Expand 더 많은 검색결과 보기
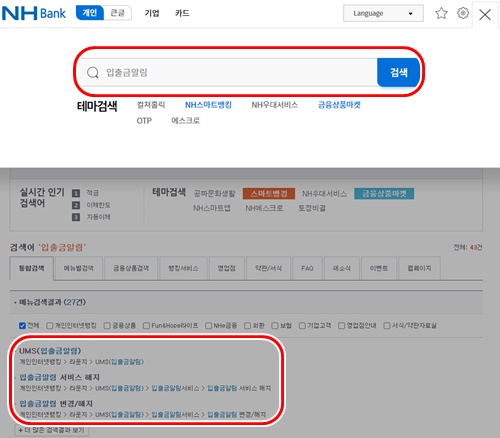The width and height of the screenshot is (500, 438). [x=52, y=430]
